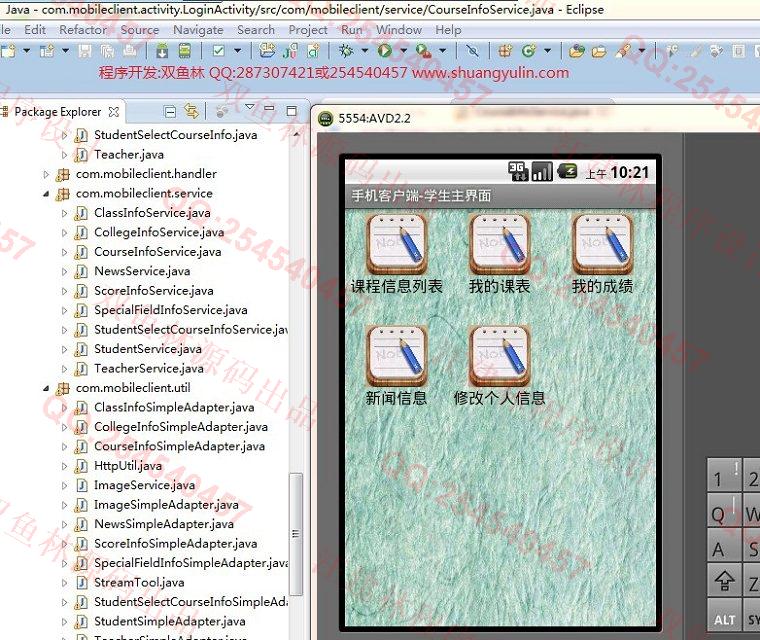Screen dimensions: 760x640
Task: Open the Run menu
Action: pyautogui.click(x=351, y=30)
